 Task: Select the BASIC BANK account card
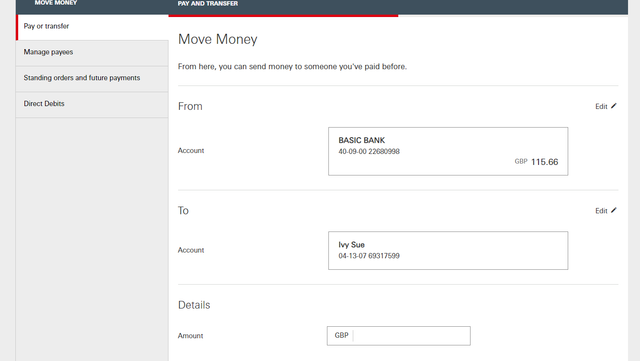point(448,152)
